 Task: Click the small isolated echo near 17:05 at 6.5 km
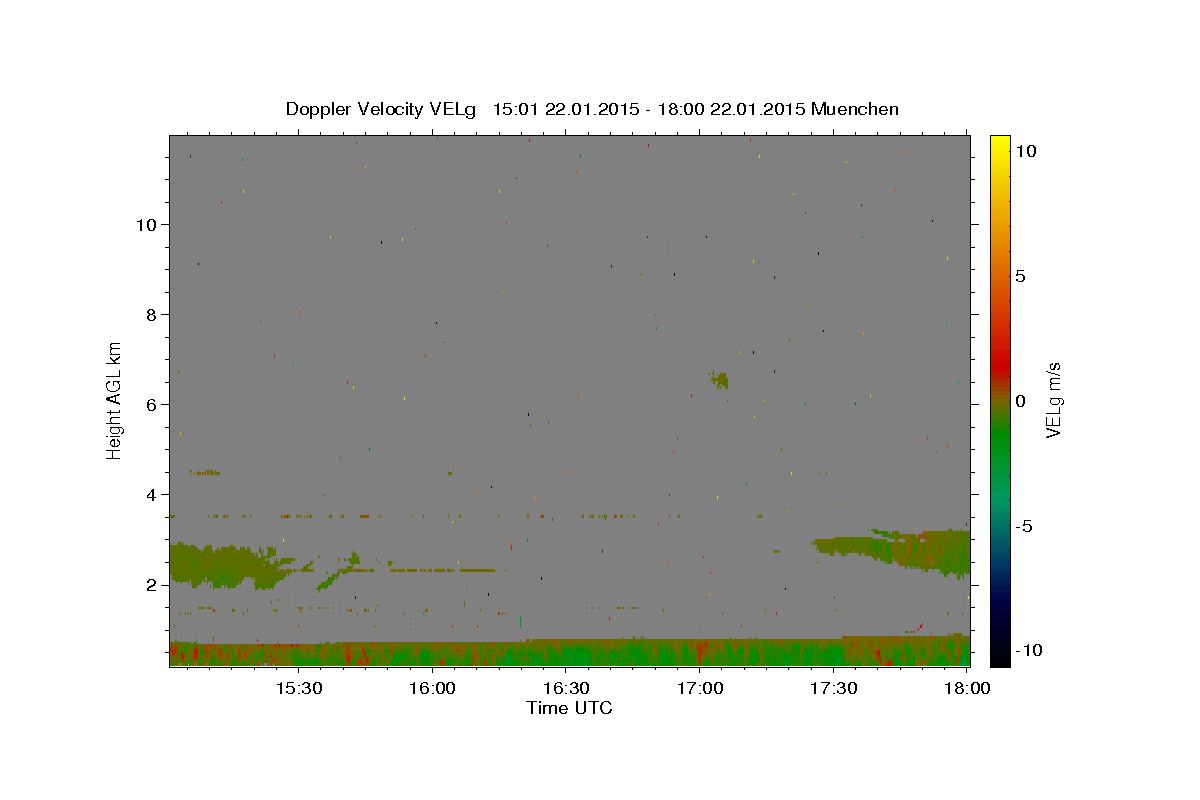[x=719, y=379]
